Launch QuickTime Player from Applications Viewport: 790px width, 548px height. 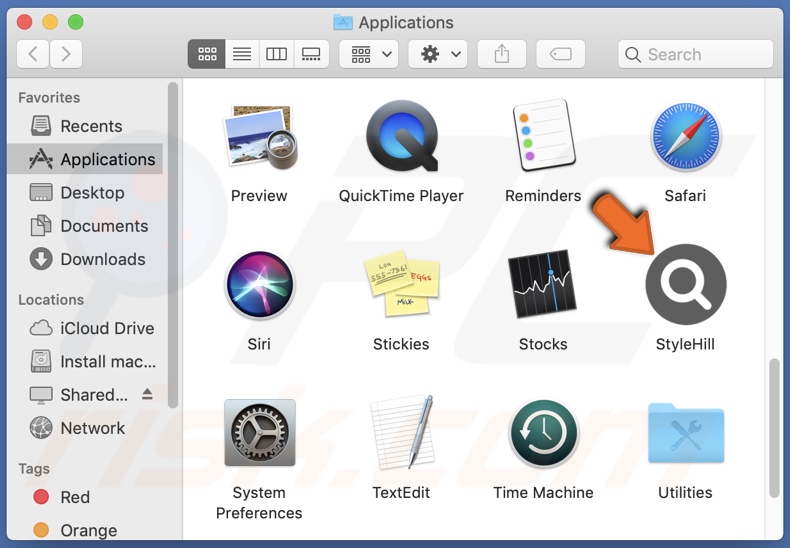[402, 136]
